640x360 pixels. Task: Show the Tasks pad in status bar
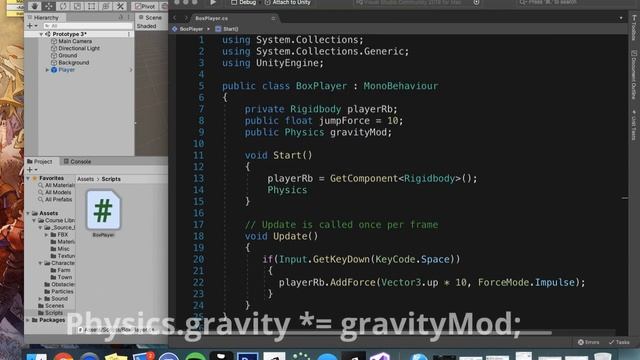[x=619, y=342]
